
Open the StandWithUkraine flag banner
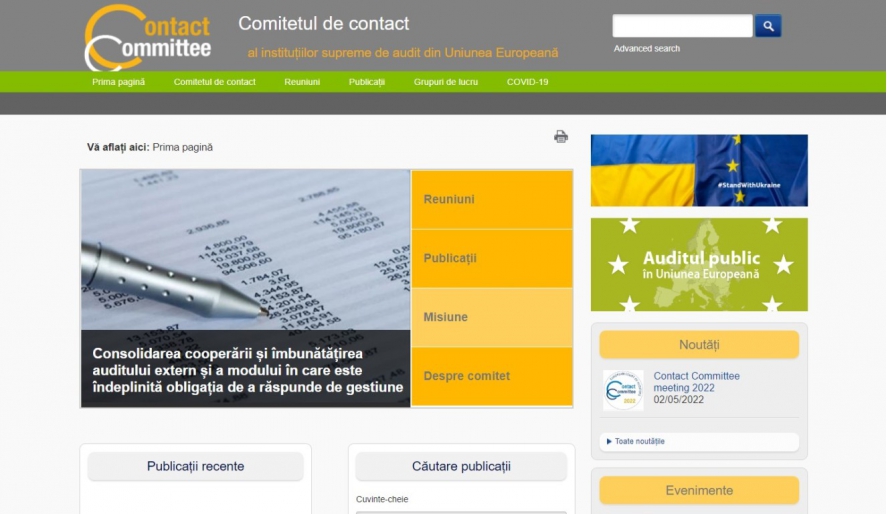(x=699, y=170)
